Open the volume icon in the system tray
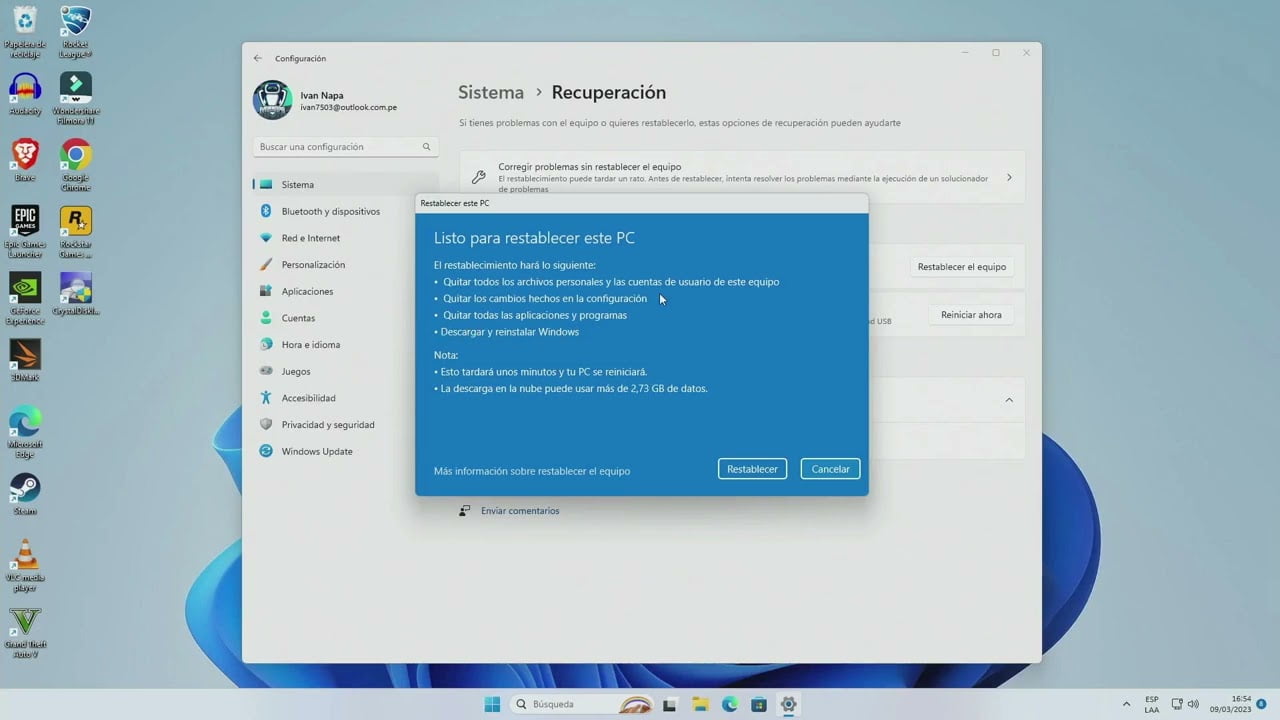1280x720 pixels. [x=1194, y=704]
